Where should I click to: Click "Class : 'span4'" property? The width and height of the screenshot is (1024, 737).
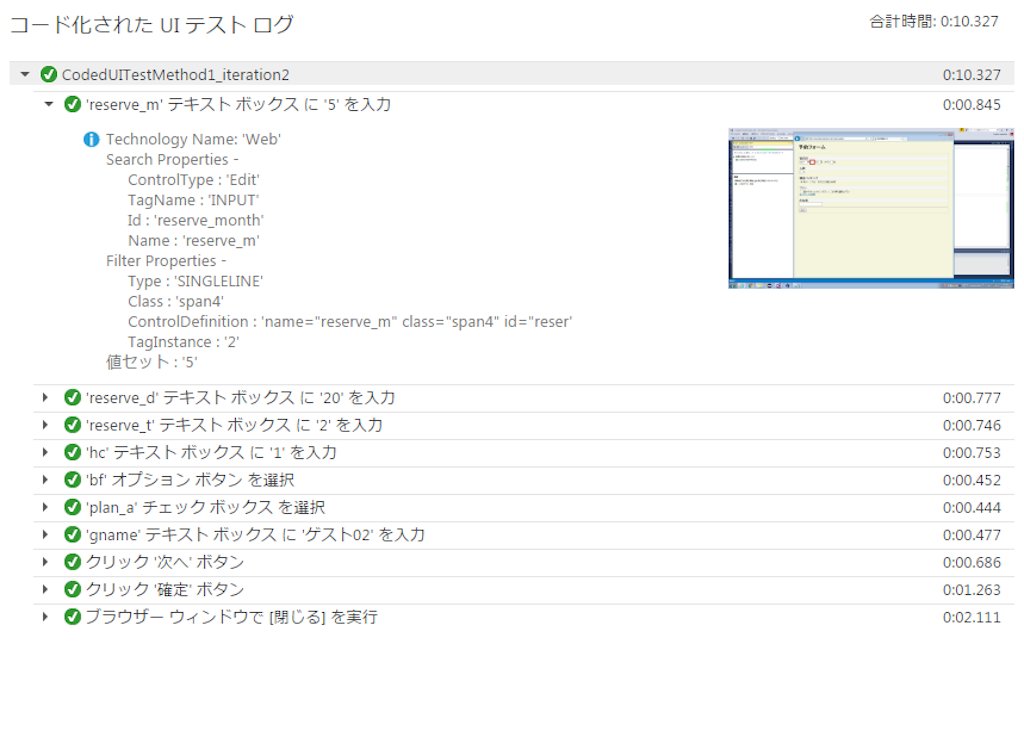click(x=176, y=301)
